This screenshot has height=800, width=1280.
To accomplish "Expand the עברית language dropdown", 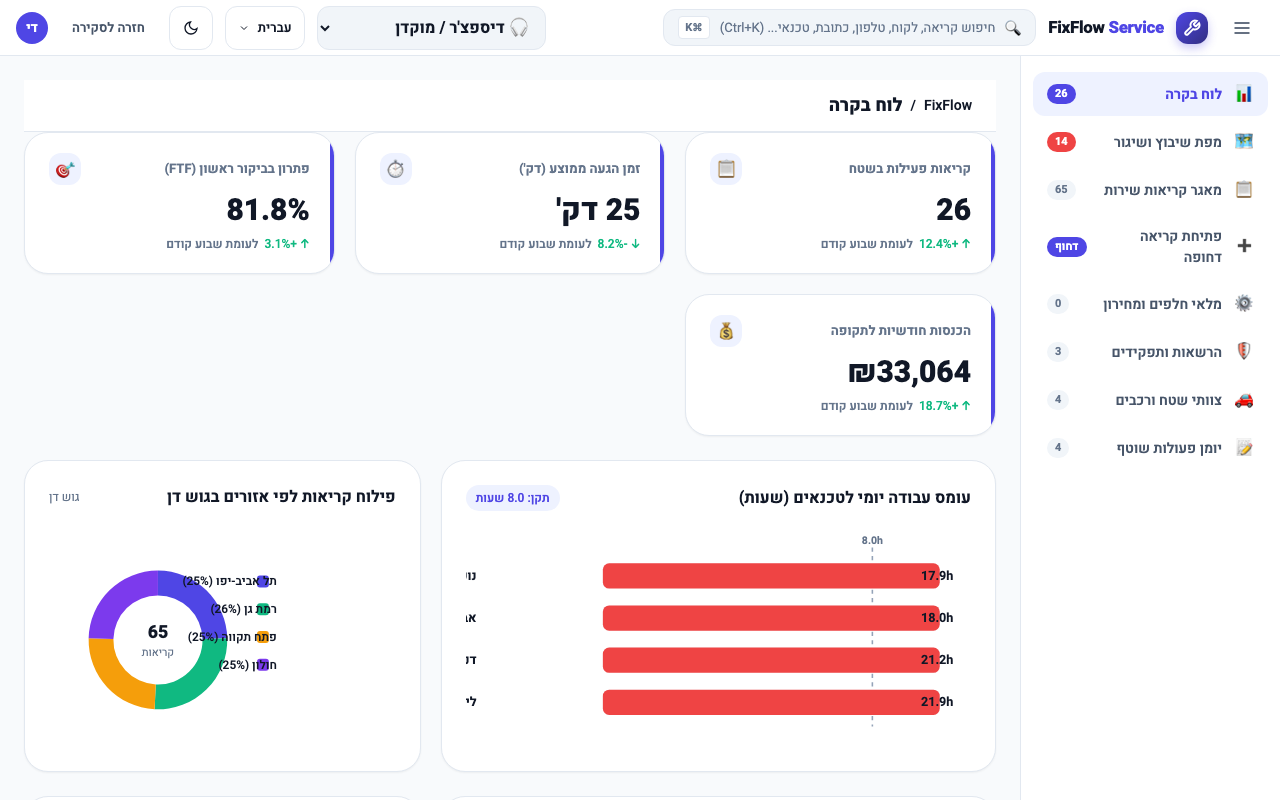I will click(265, 28).
